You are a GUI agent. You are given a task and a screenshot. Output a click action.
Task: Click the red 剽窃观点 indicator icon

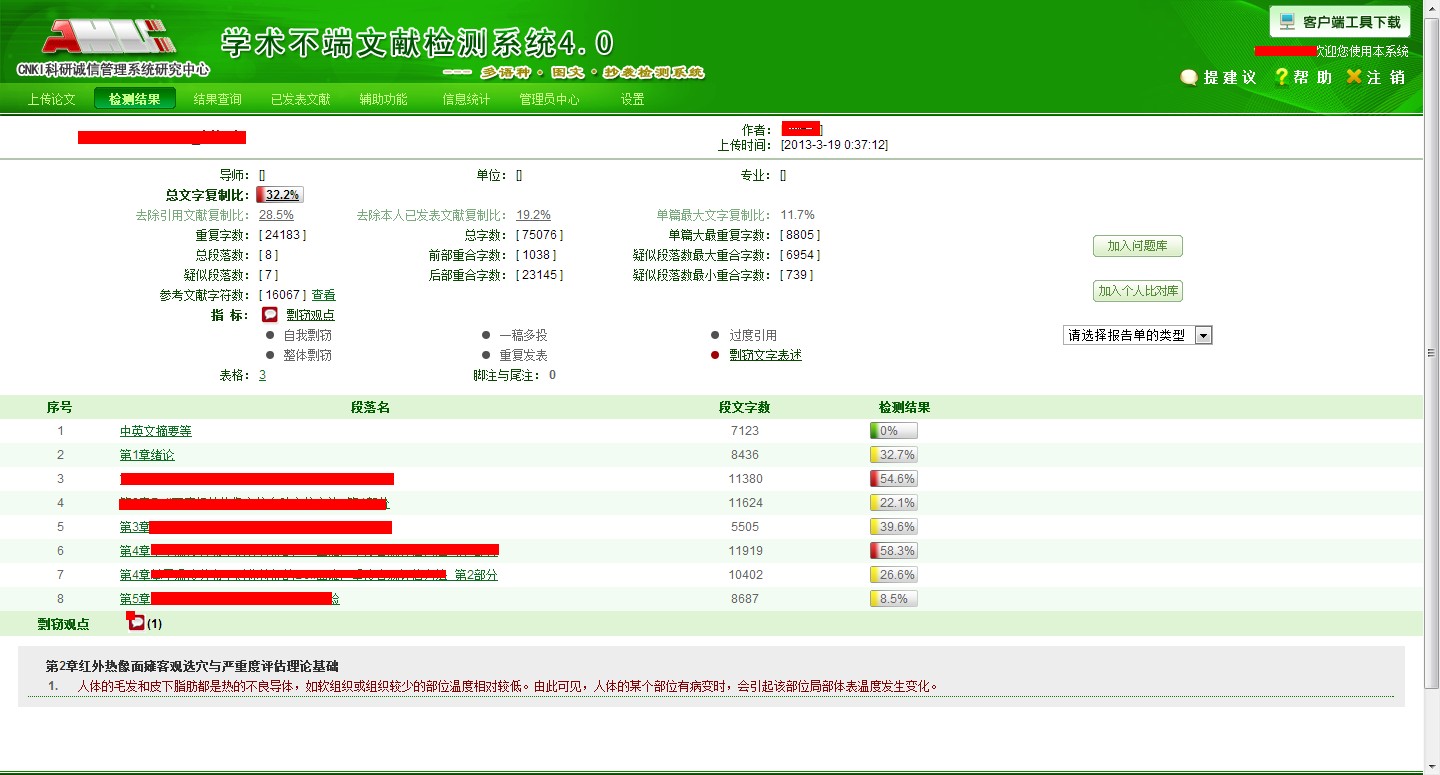click(270, 315)
